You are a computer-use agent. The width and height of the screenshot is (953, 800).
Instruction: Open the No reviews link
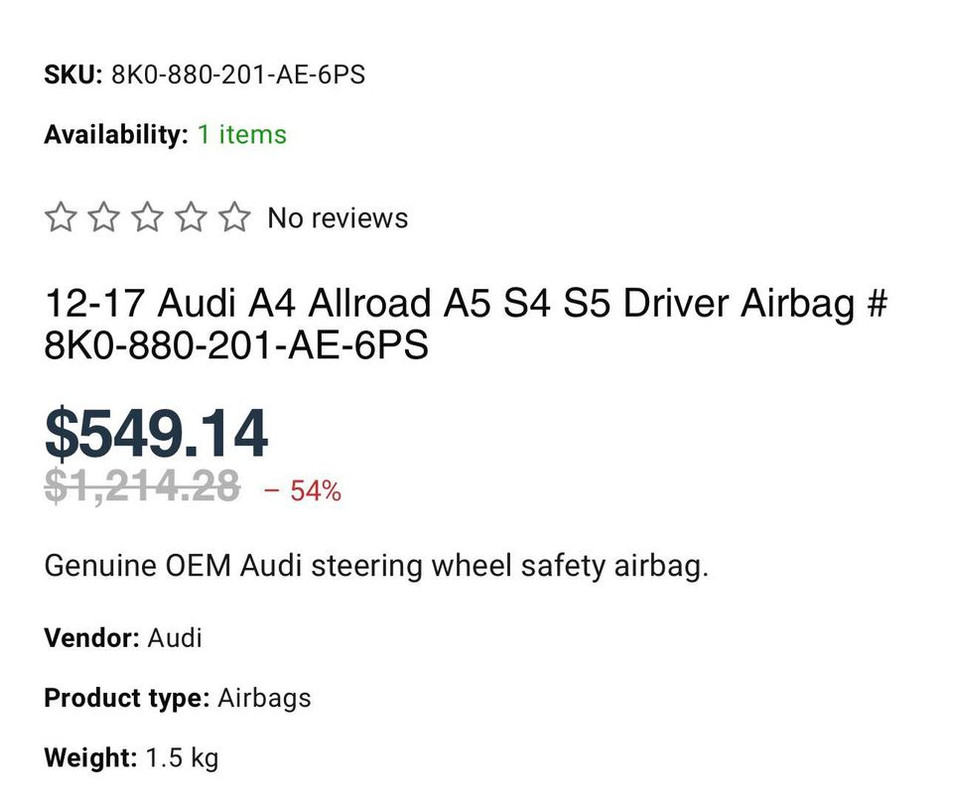(x=337, y=218)
